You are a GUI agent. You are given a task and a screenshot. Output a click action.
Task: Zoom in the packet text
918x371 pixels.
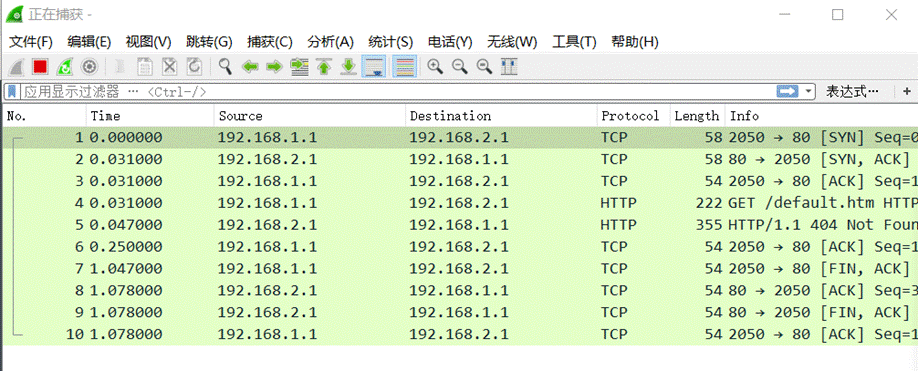pyautogui.click(x=435, y=67)
